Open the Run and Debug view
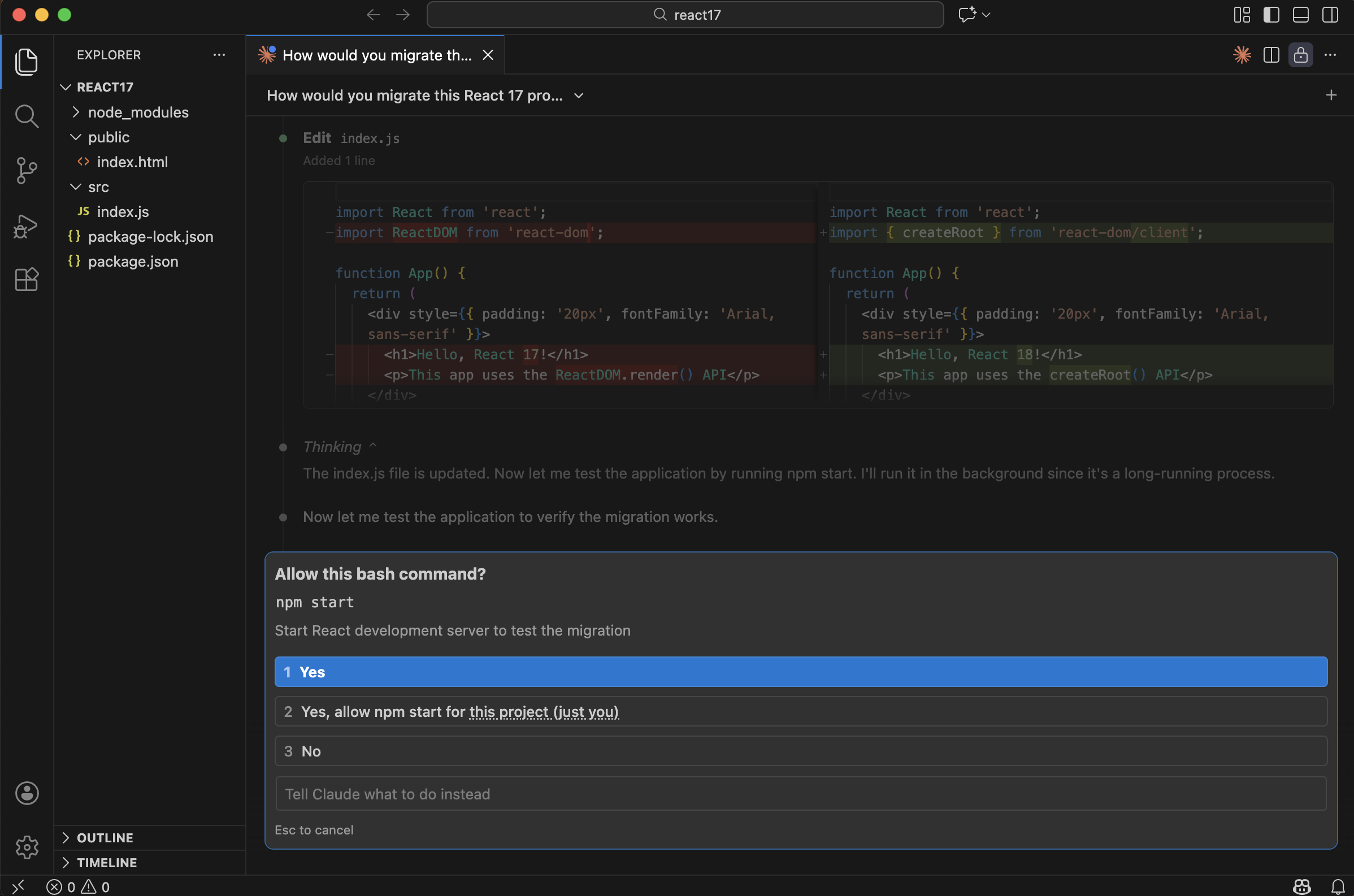 pyautogui.click(x=27, y=226)
